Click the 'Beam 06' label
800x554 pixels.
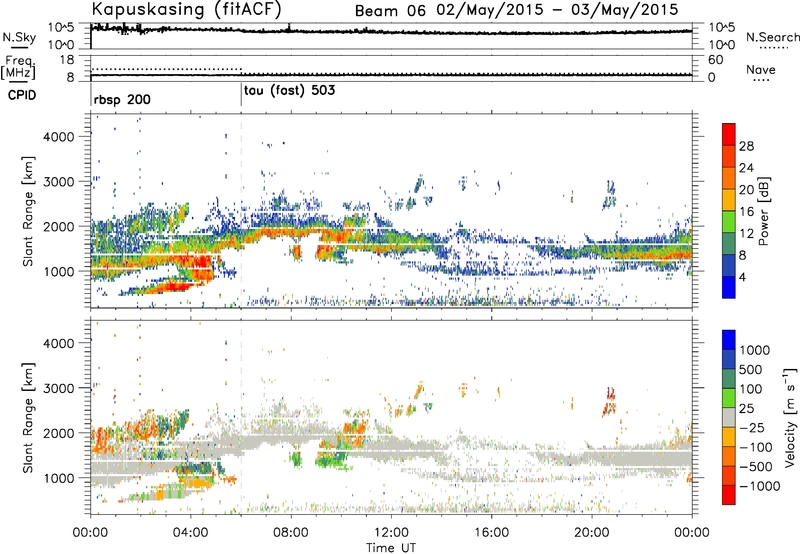coord(390,11)
